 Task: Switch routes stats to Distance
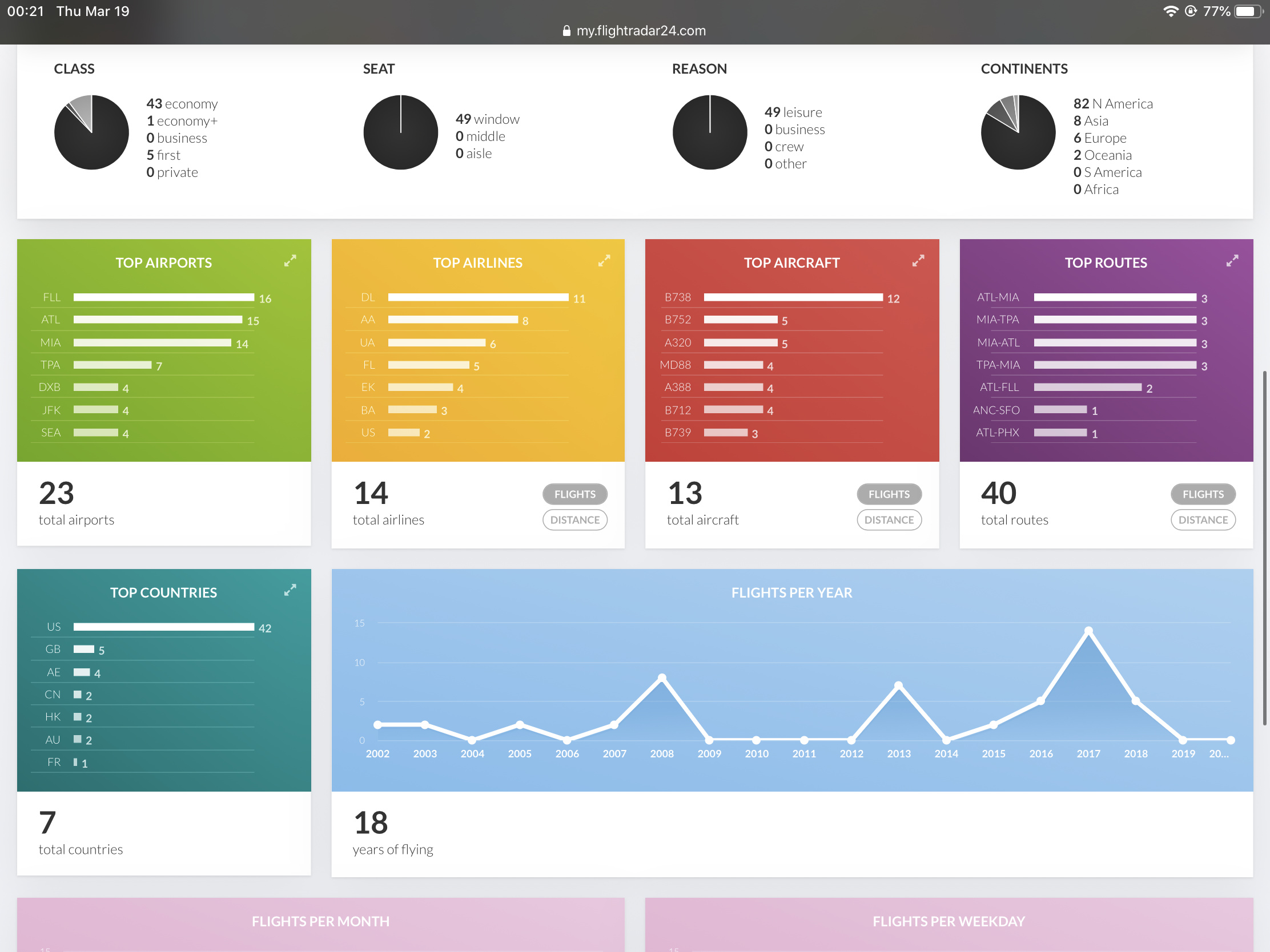[x=1203, y=520]
